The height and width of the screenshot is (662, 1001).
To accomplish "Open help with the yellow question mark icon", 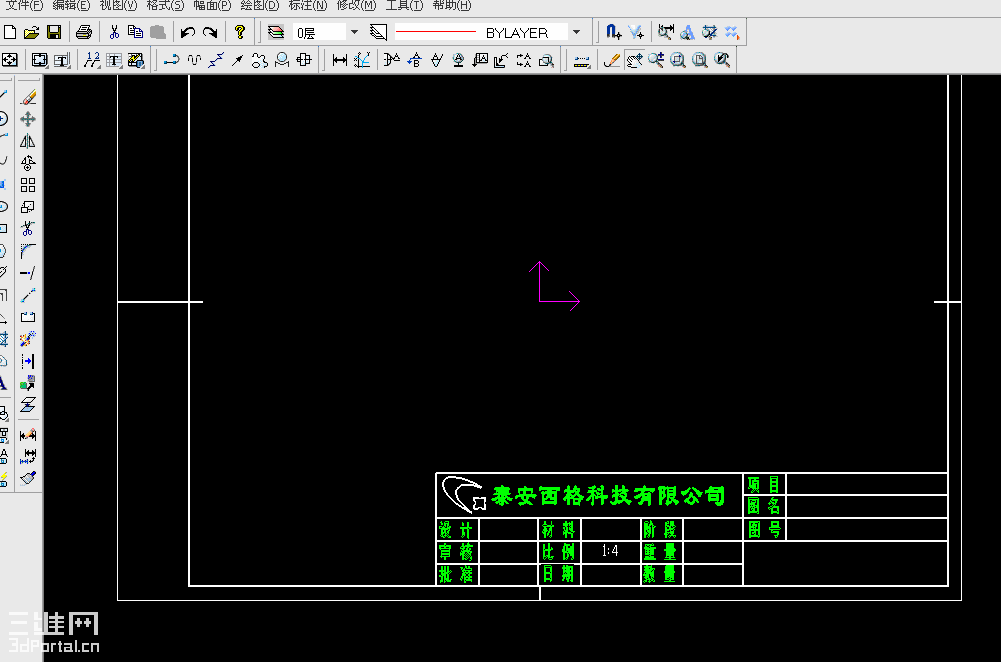I will click(240, 32).
